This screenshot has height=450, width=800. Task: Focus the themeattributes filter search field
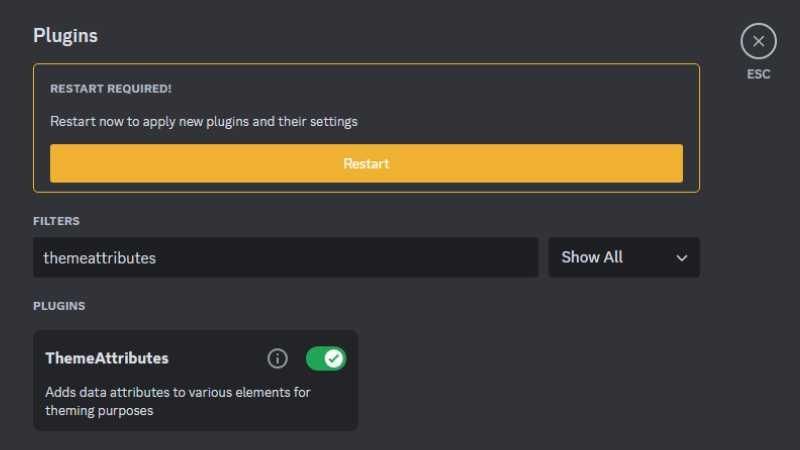[x=285, y=257]
